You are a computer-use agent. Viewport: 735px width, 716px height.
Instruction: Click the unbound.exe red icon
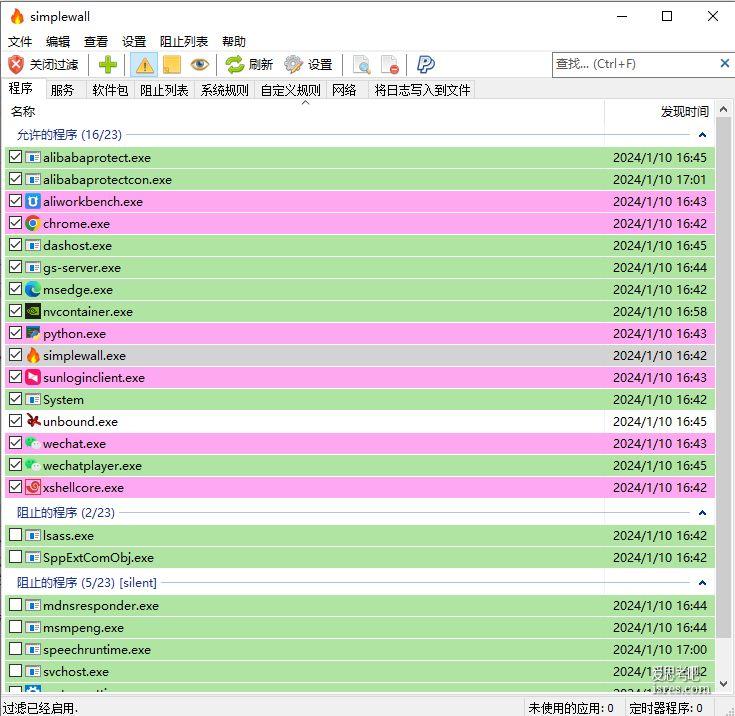pos(32,421)
